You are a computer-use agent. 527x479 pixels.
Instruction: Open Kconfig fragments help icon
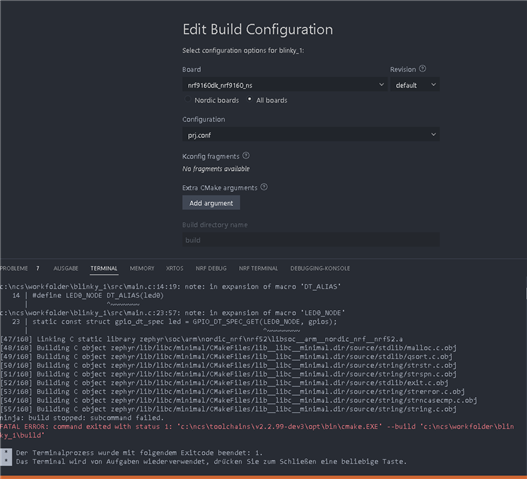click(x=246, y=156)
